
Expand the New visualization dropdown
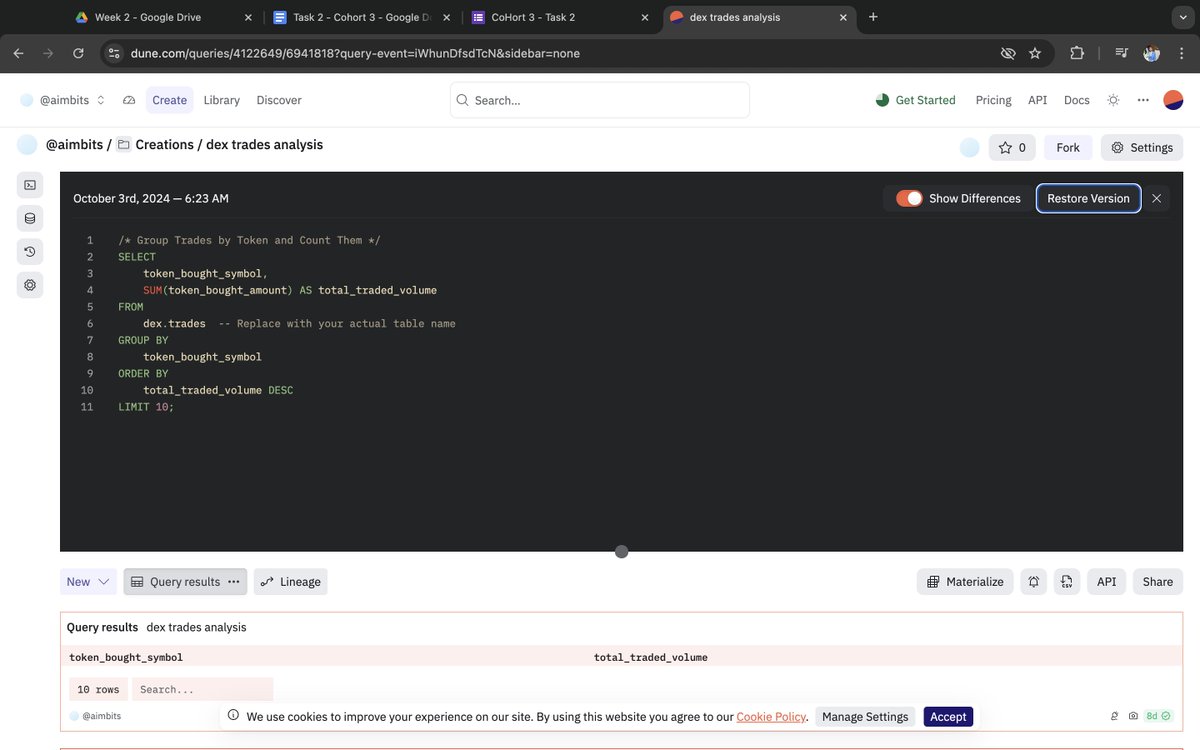[88, 582]
